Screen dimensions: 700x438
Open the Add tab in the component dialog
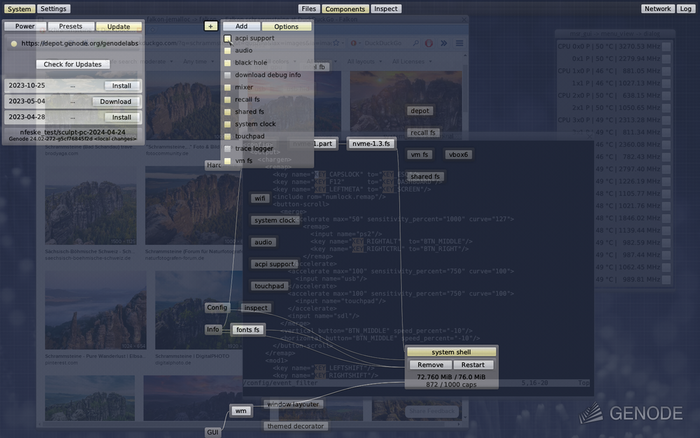pyautogui.click(x=242, y=26)
